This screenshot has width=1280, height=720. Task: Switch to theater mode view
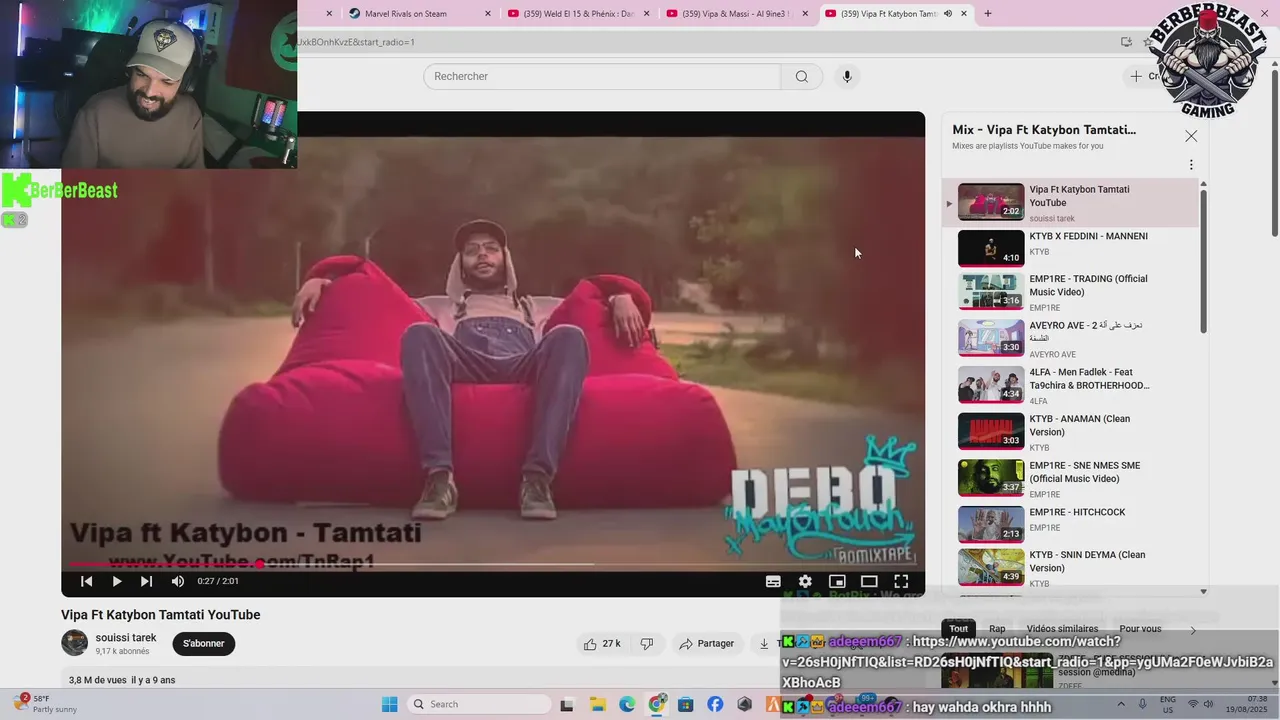(869, 581)
